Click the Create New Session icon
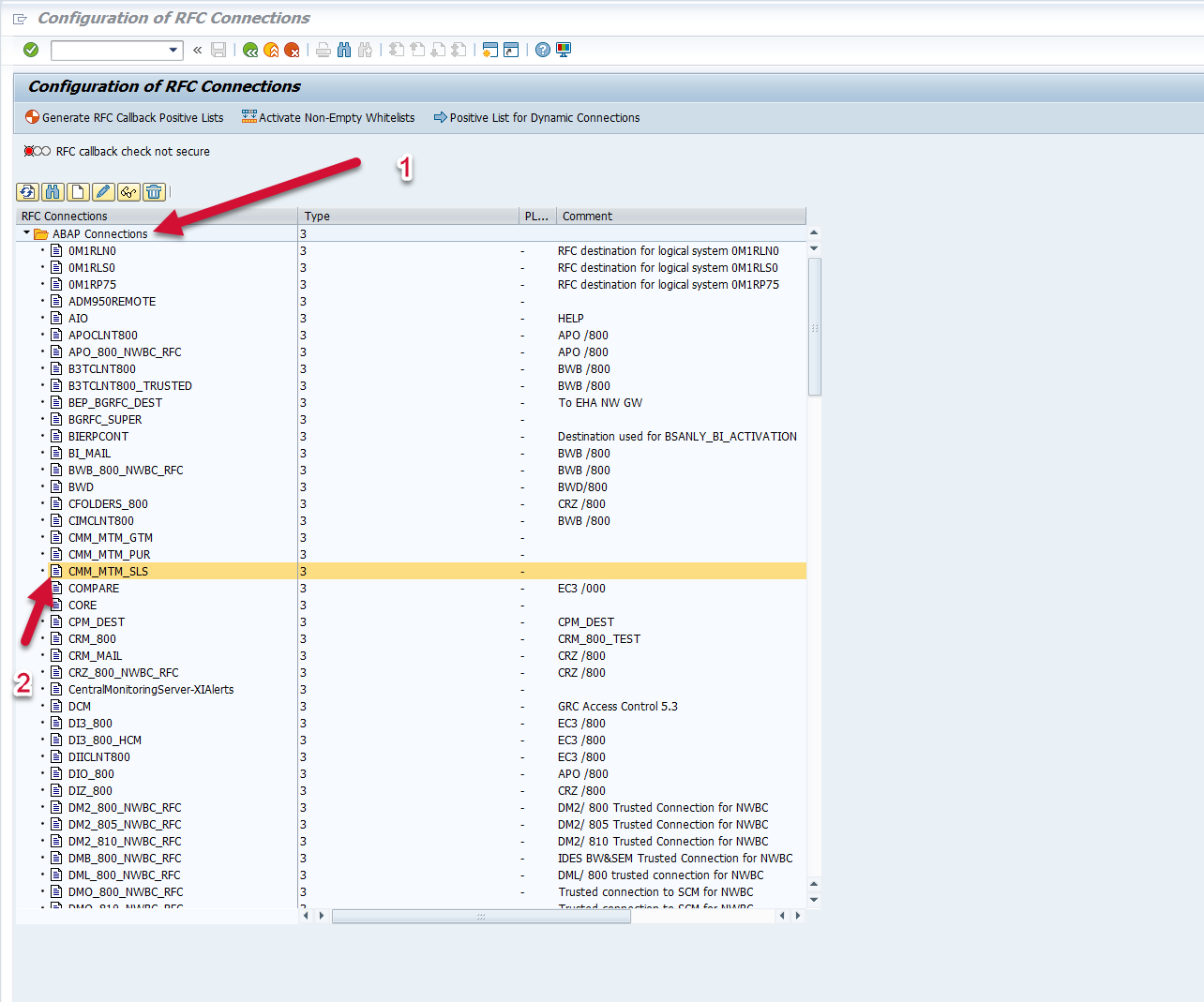 [x=489, y=50]
